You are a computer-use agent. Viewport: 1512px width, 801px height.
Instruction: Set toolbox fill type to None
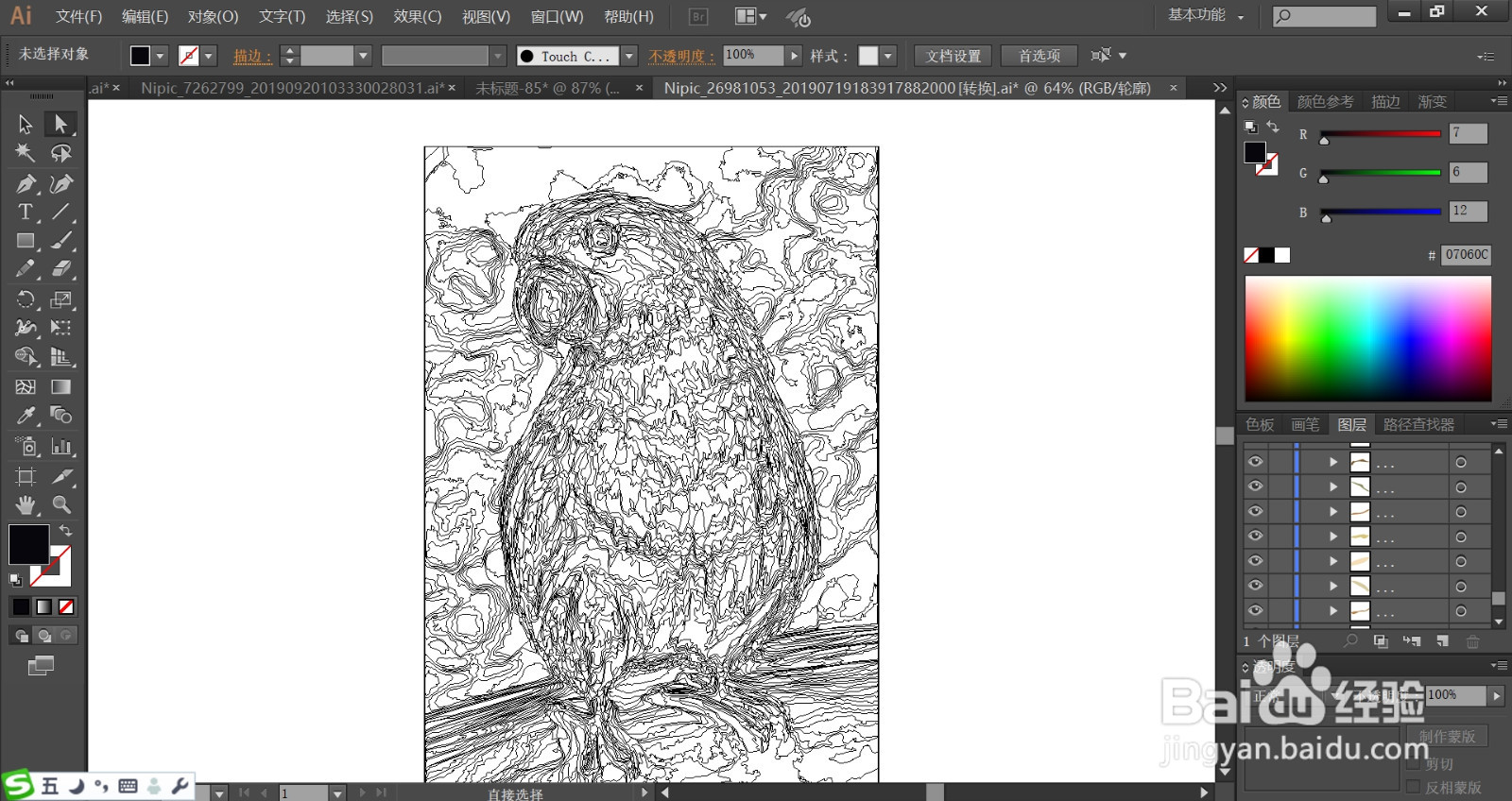pos(66,606)
